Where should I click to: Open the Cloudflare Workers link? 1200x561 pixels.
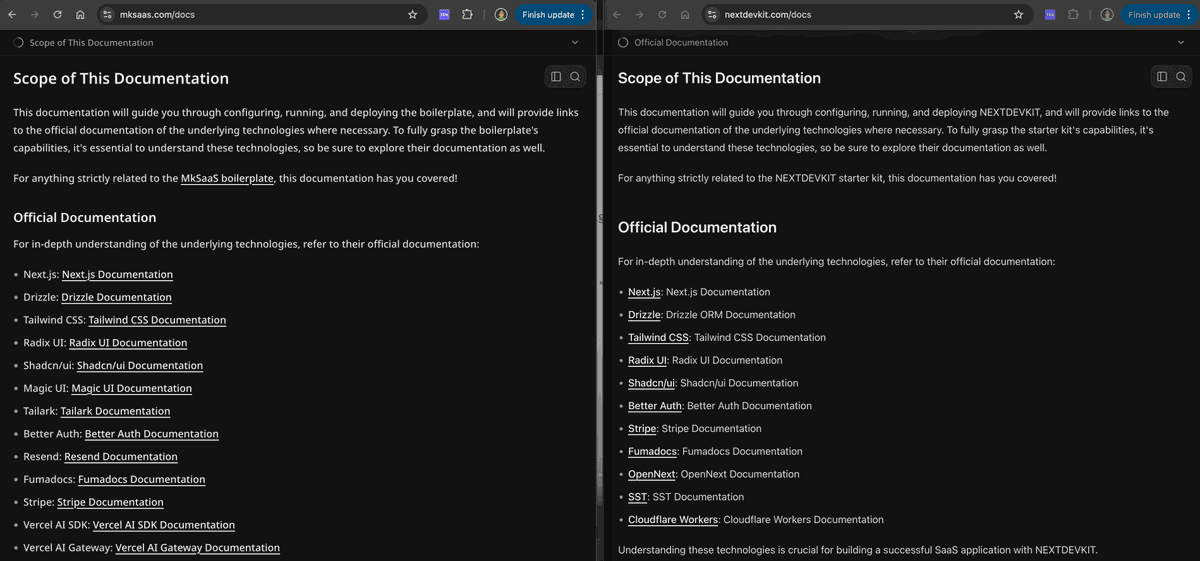(x=673, y=520)
